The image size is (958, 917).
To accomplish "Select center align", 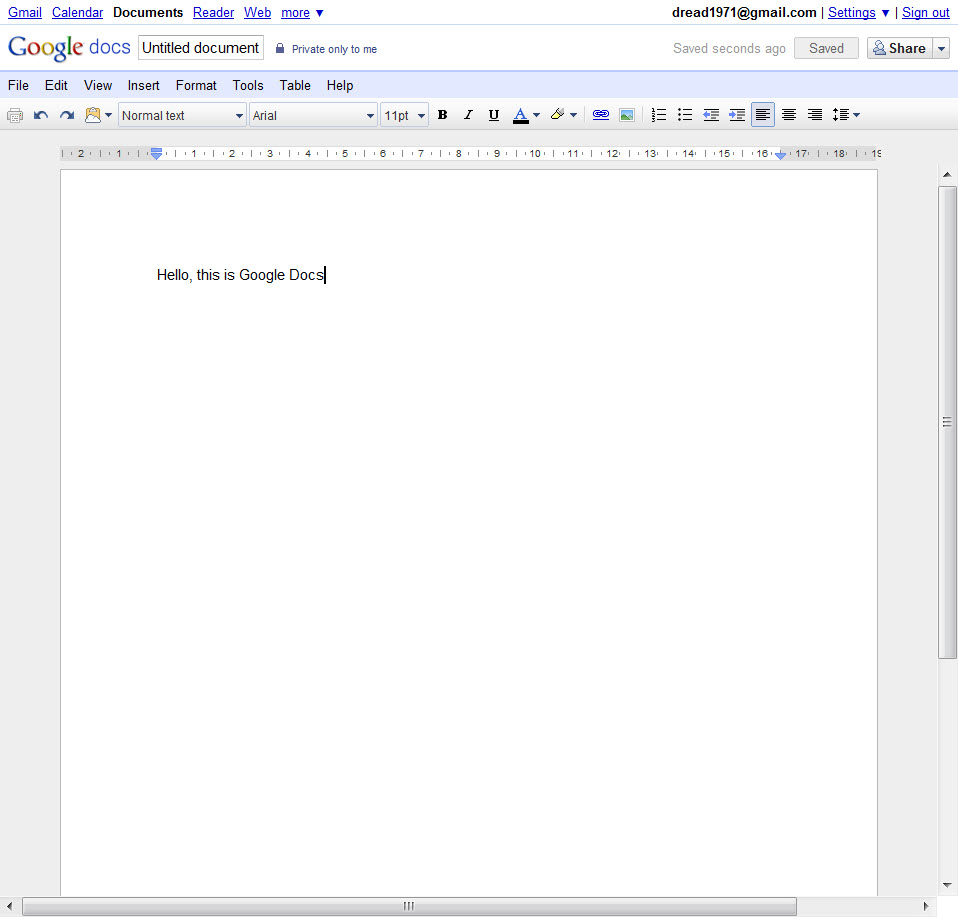I will click(x=789, y=115).
